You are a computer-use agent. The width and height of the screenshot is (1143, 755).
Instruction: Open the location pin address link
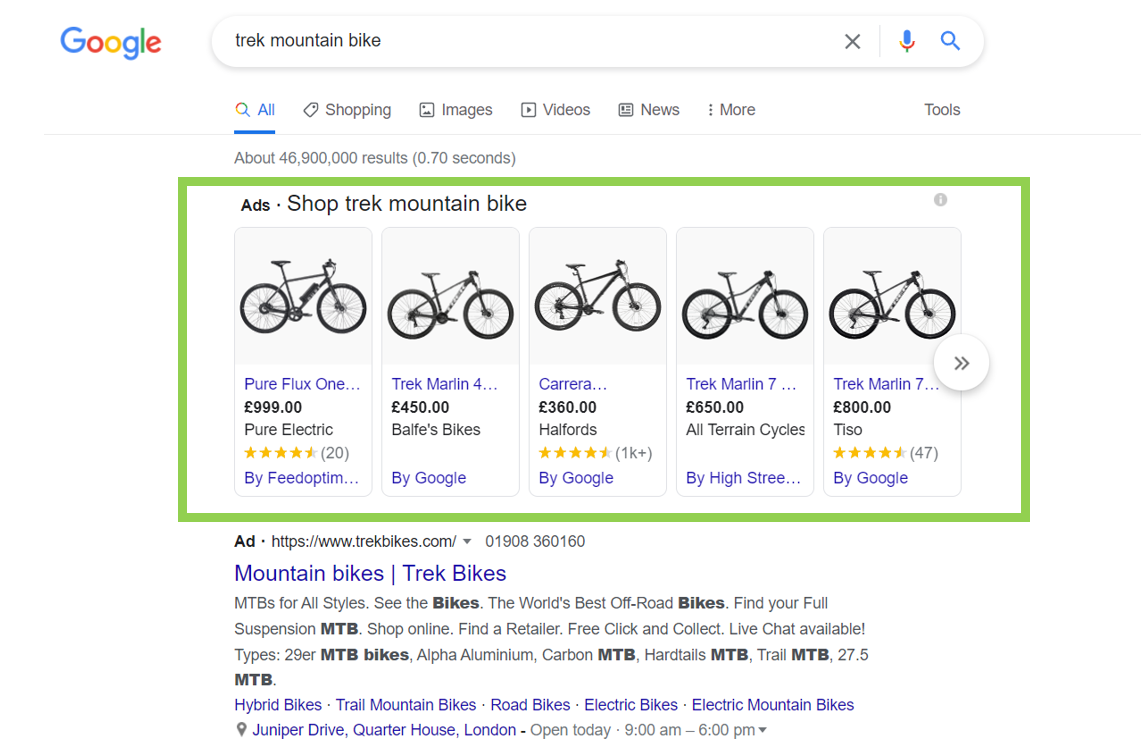click(383, 730)
